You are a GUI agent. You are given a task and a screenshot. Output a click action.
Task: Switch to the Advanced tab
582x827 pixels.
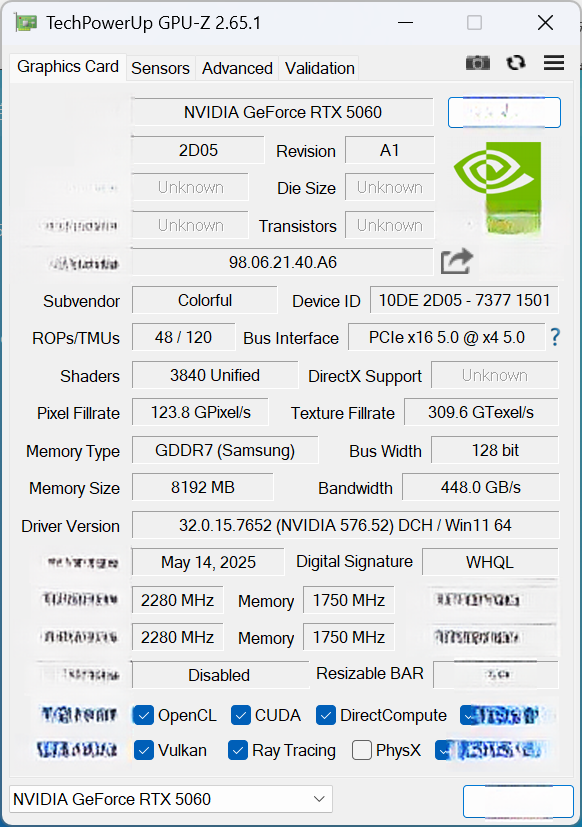point(237,69)
